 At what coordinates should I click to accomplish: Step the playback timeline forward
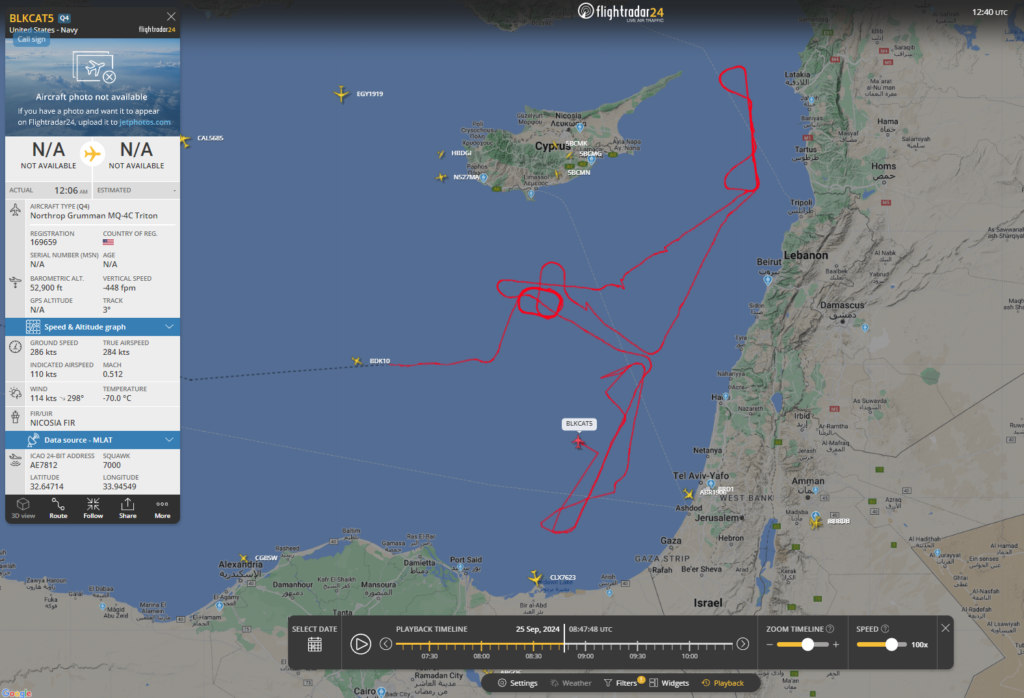[x=743, y=644]
